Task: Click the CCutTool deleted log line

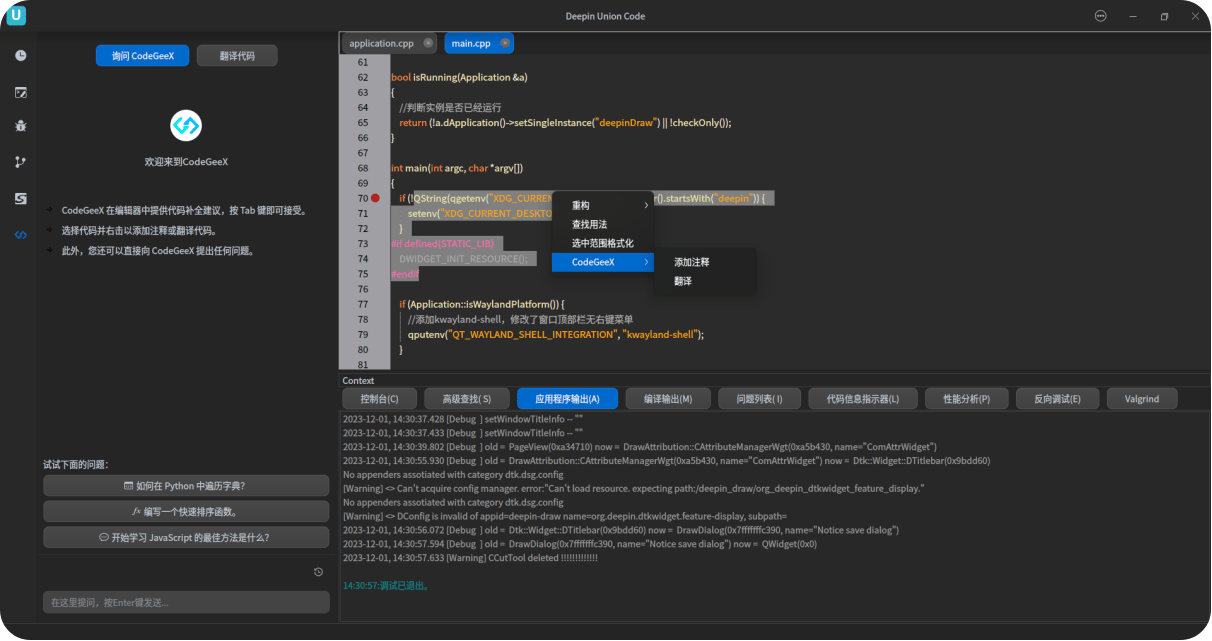Action: (x=470, y=558)
